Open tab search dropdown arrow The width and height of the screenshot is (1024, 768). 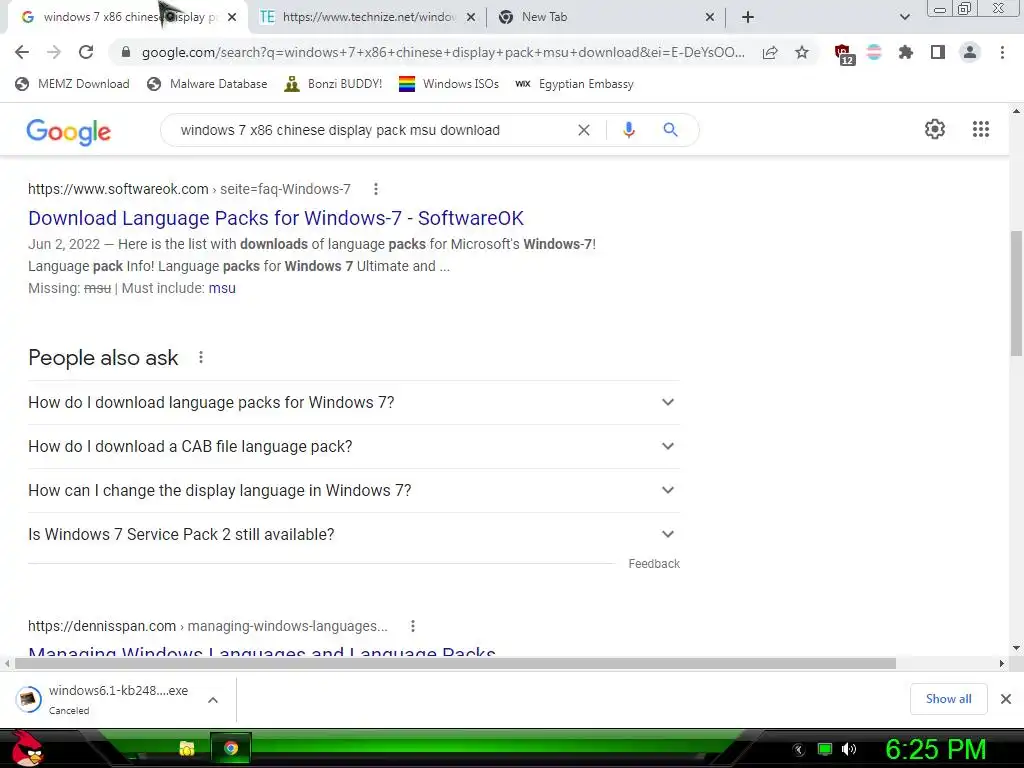[904, 17]
